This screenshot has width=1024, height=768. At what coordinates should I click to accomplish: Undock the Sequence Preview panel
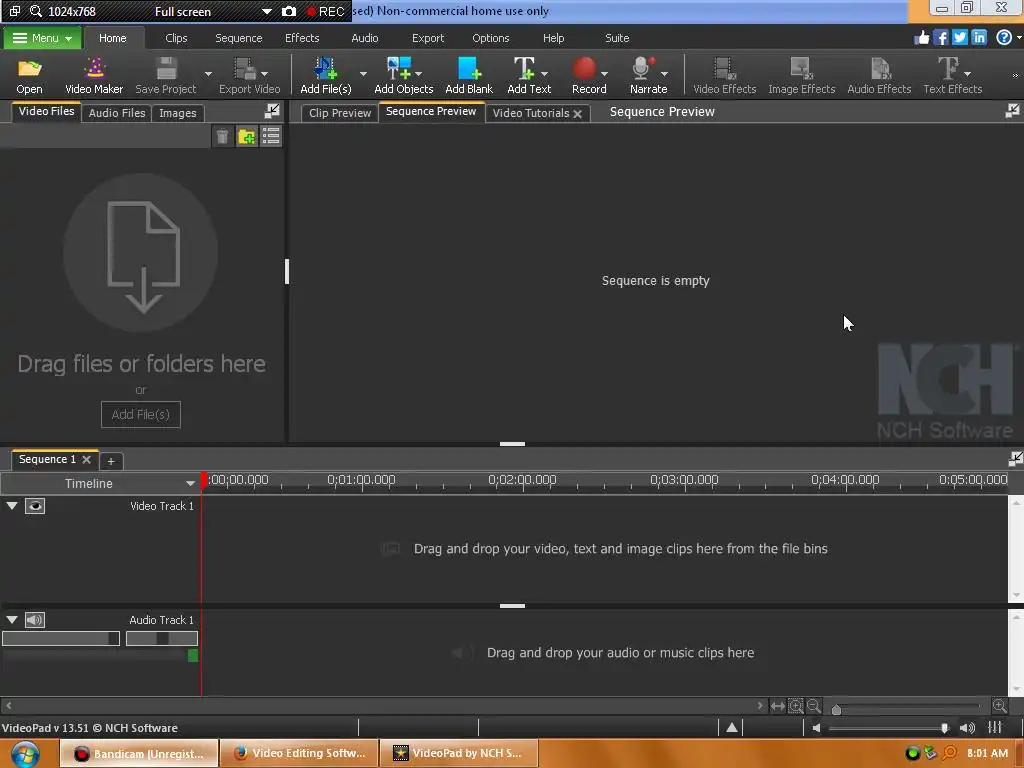pos(1012,111)
